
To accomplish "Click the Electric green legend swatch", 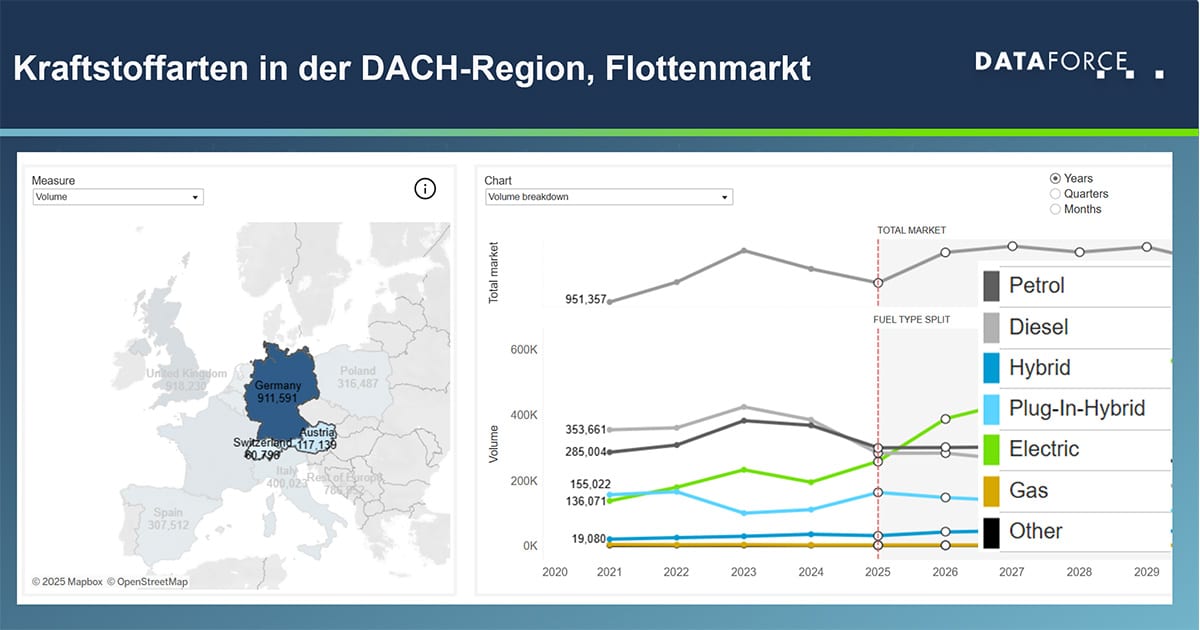I will point(991,449).
